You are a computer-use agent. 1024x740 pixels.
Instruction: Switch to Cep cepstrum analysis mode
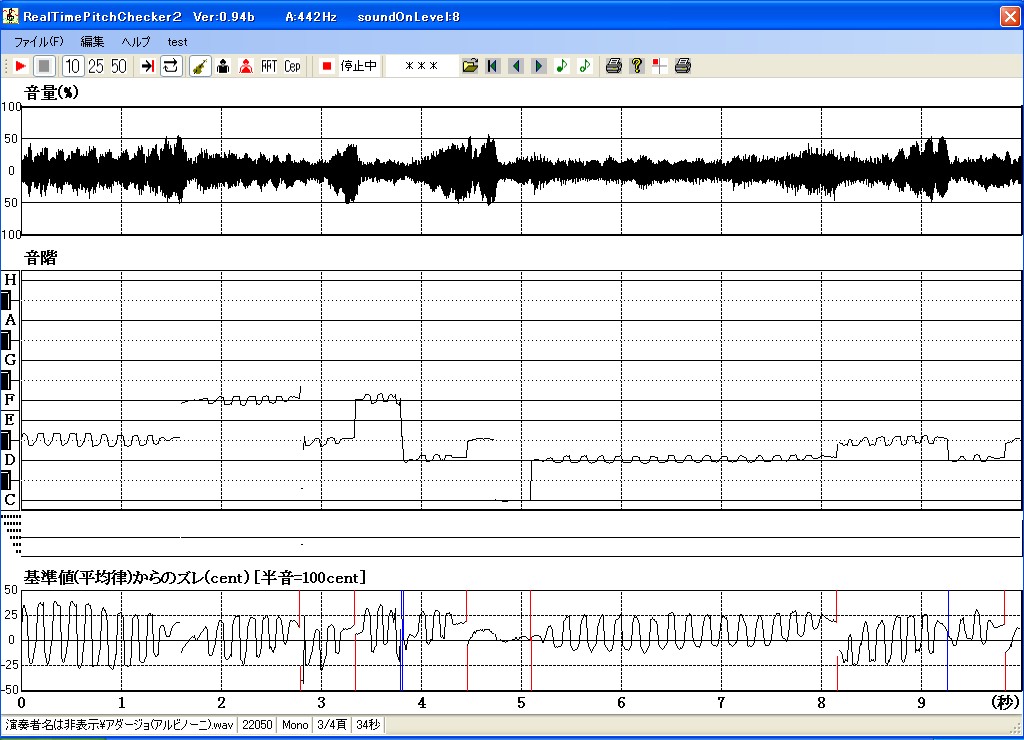point(292,66)
